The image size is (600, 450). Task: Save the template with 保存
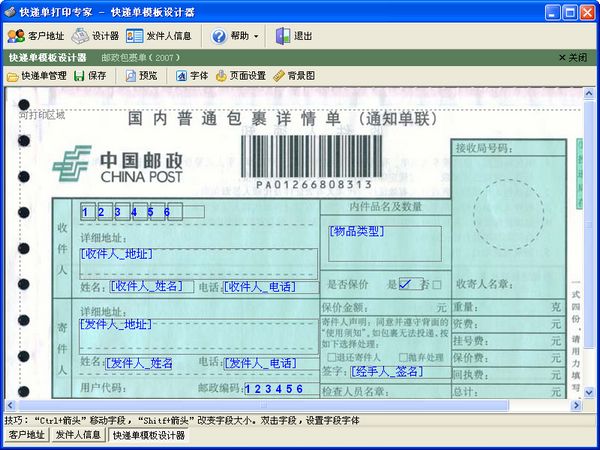coord(90,76)
